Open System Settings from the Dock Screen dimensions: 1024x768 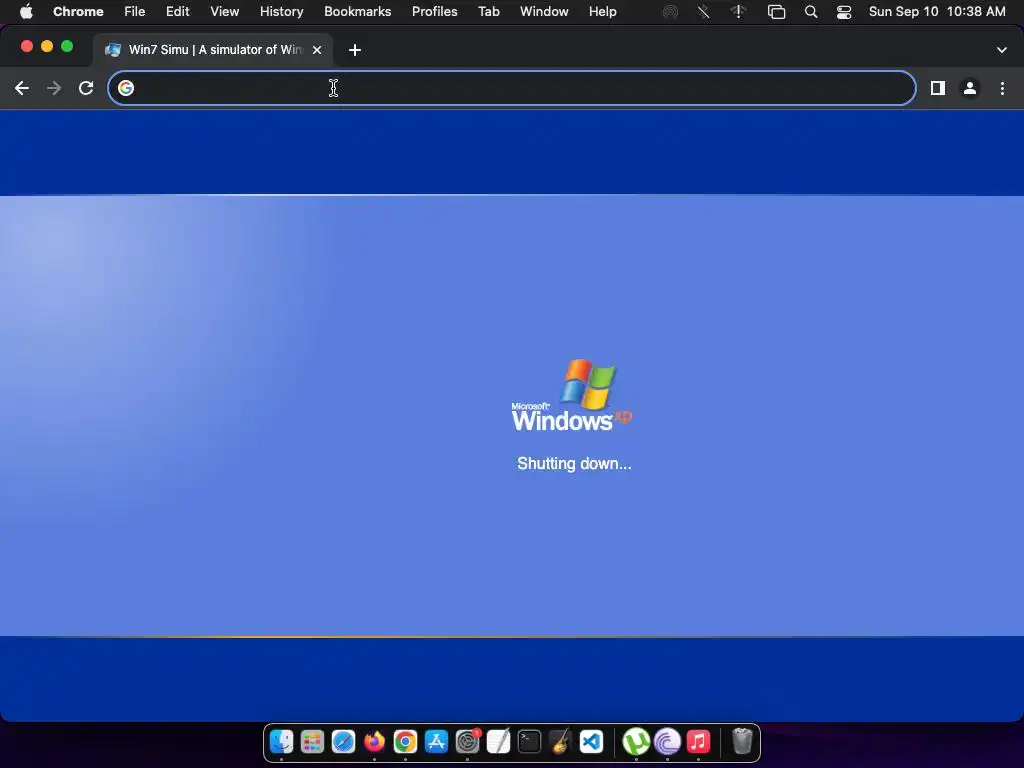tap(468, 742)
